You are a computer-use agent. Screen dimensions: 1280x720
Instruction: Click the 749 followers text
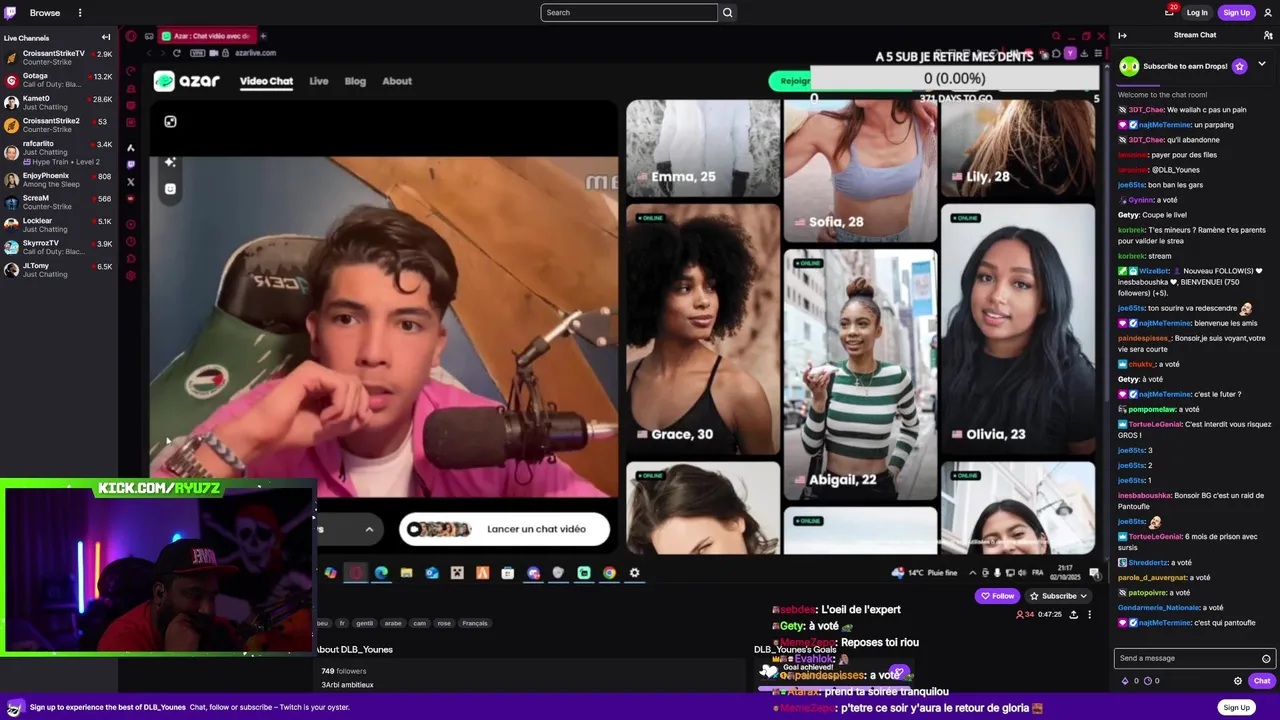[344, 671]
